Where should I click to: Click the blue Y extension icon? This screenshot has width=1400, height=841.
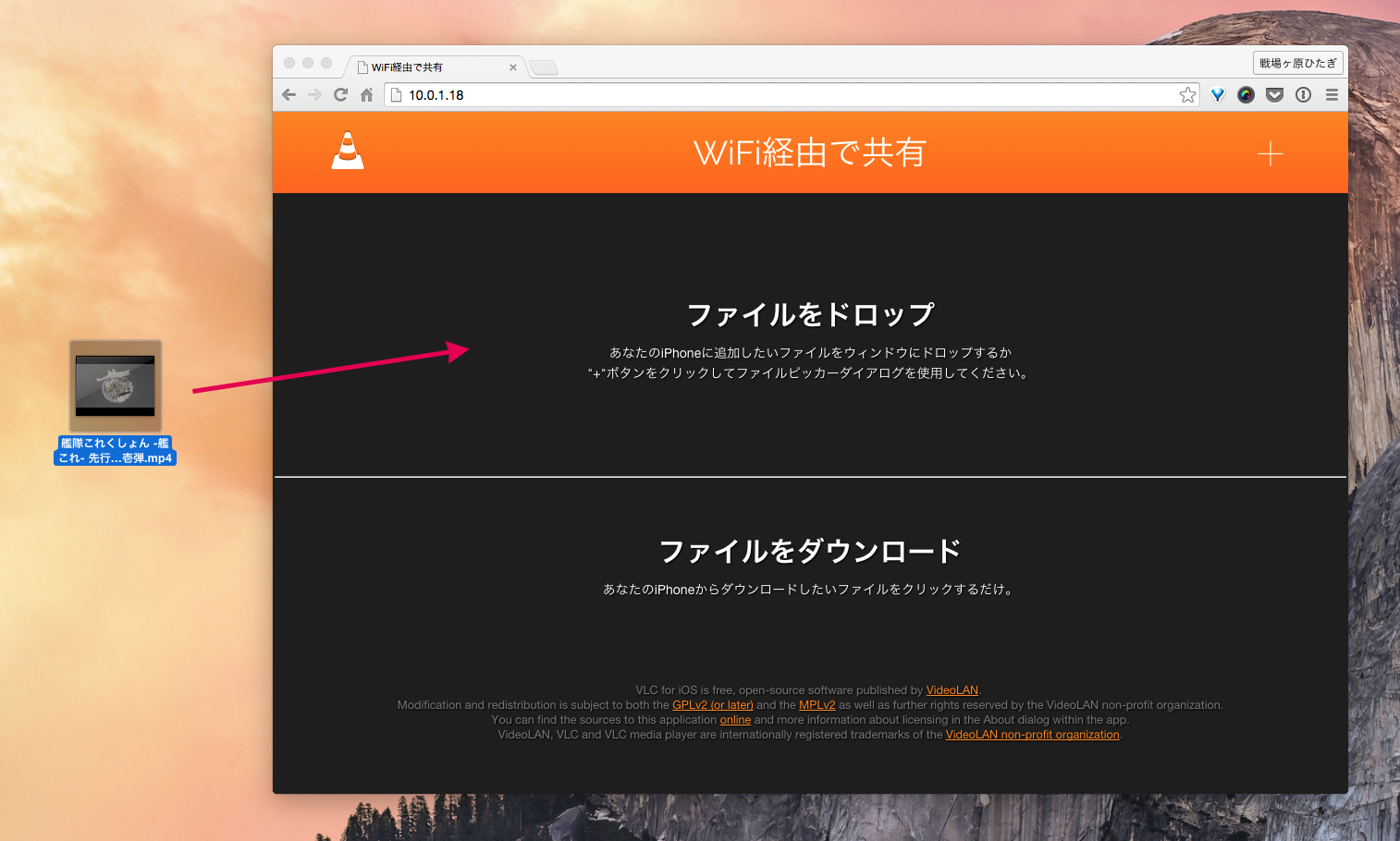[x=1218, y=94]
